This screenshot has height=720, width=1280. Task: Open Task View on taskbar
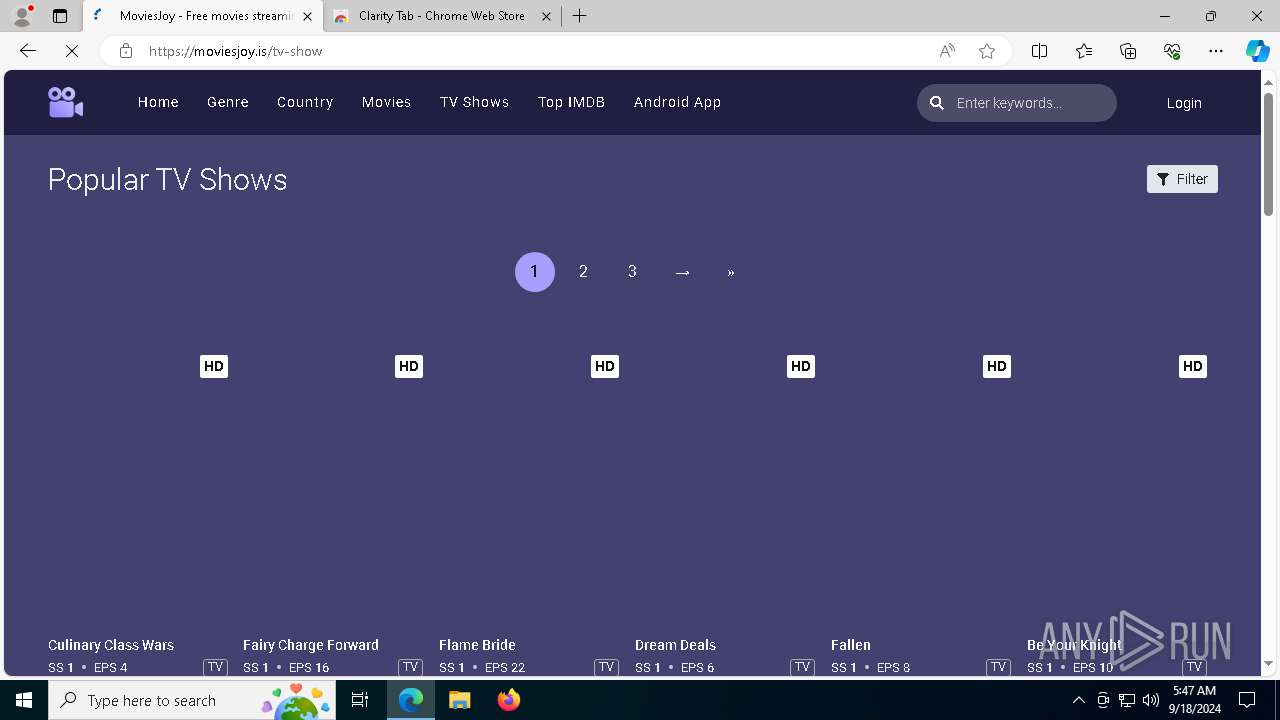(x=360, y=700)
